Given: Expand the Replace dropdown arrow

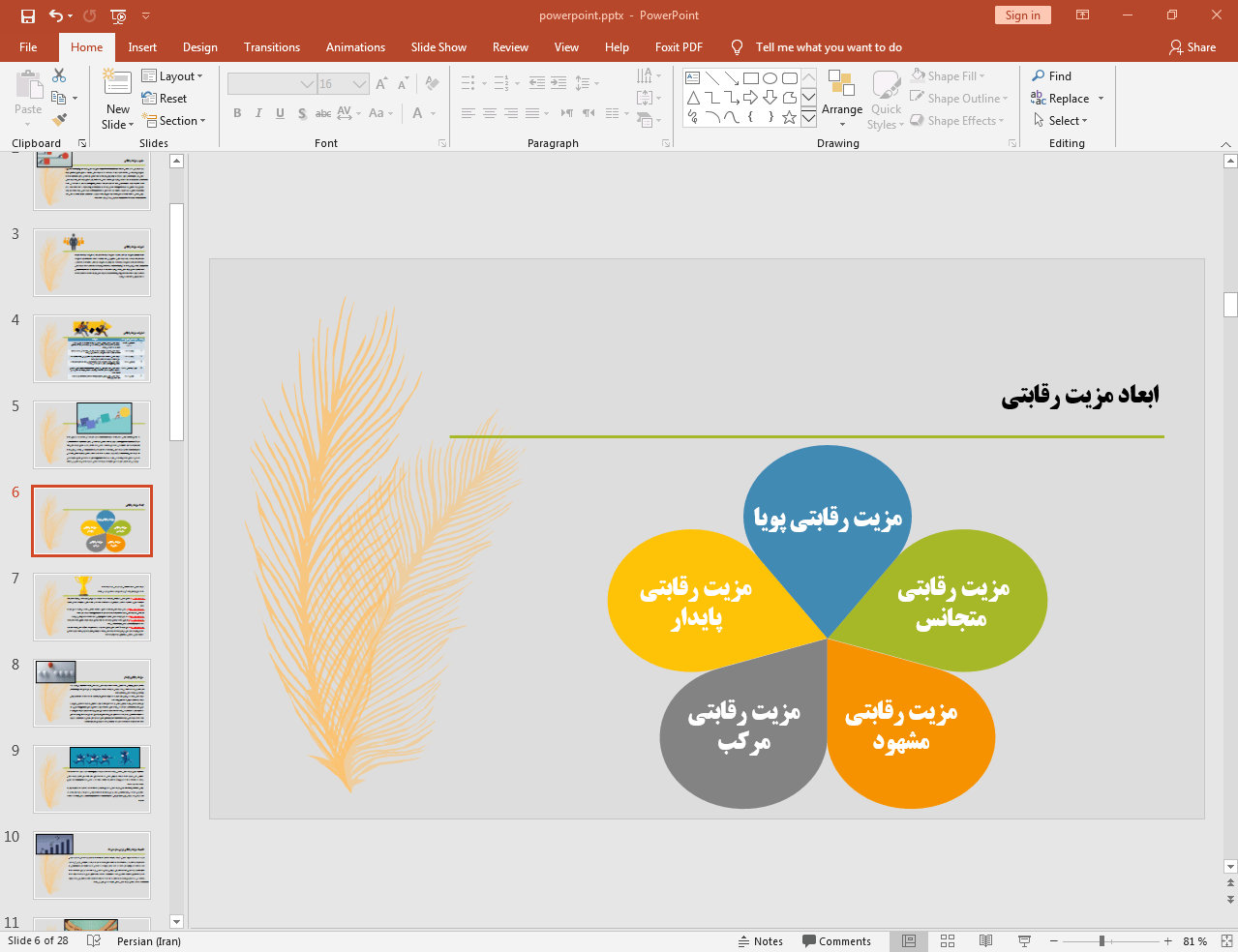Looking at the screenshot, I should [x=1101, y=99].
